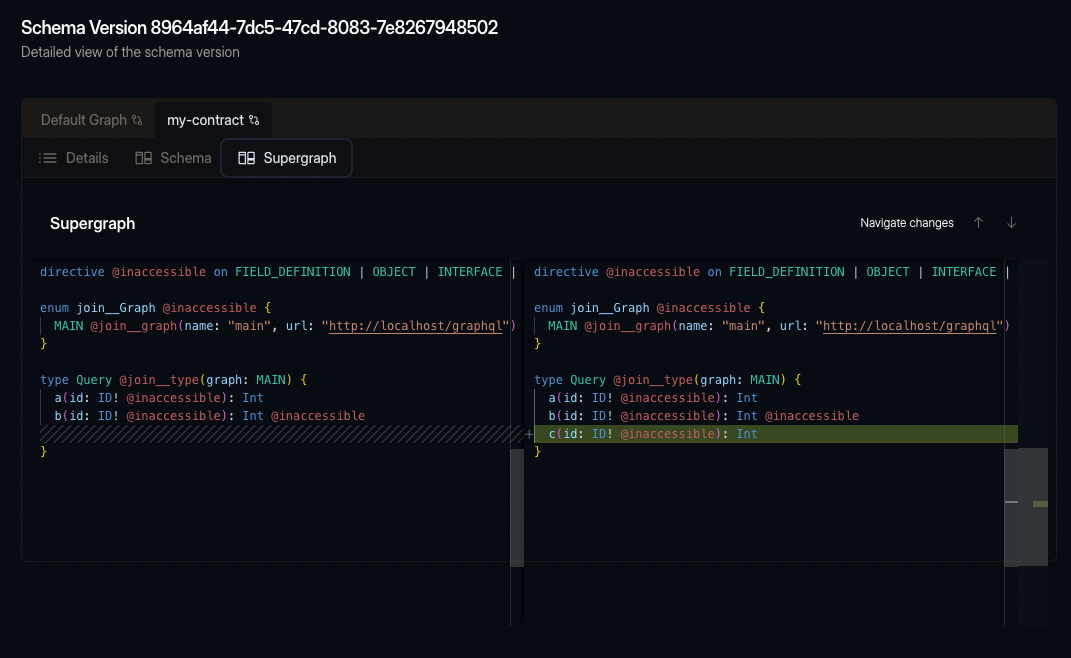Open the localhost graphql link in right pane
This screenshot has height=658, width=1071.
pyautogui.click(x=908, y=325)
